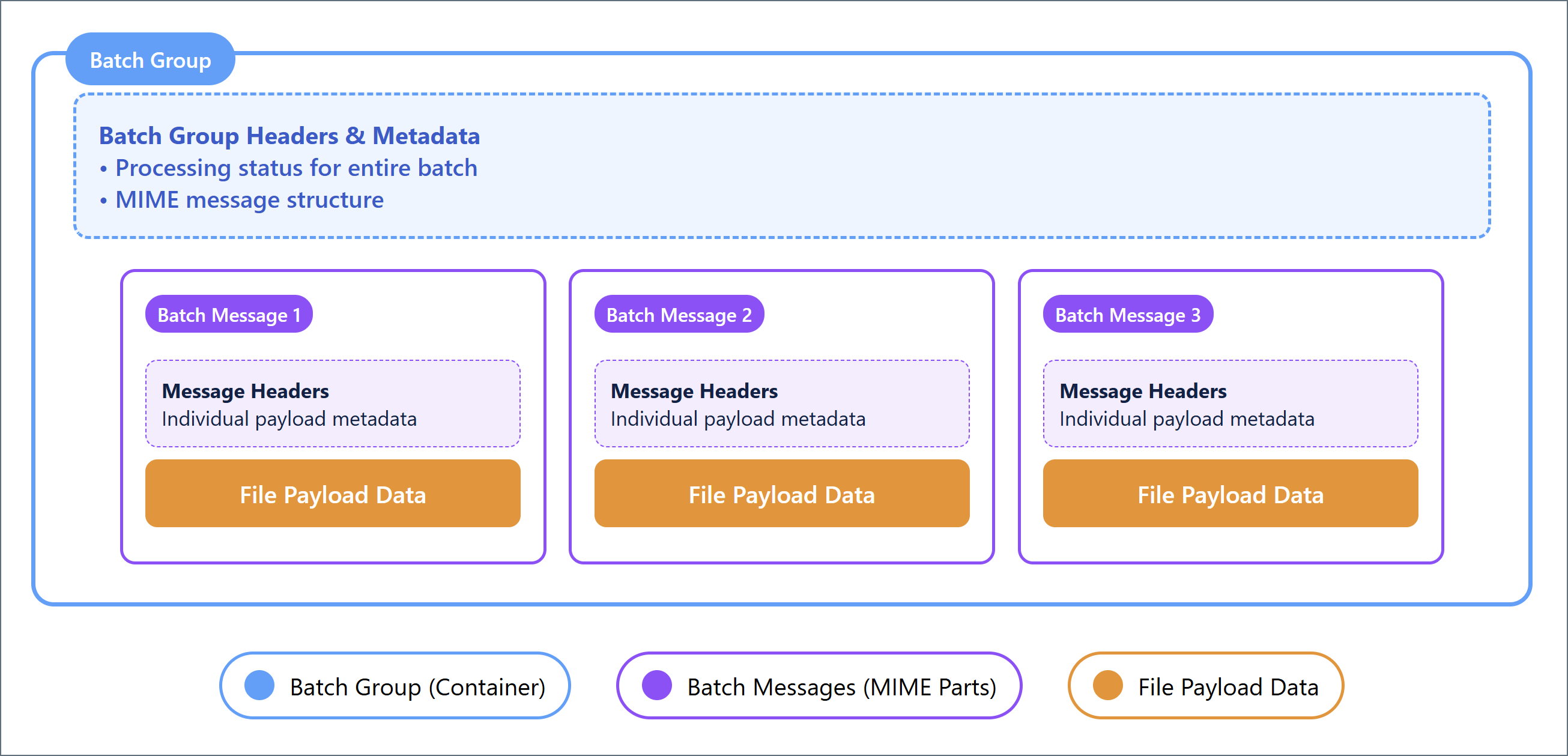Click the 'Batch Messages (MIME Parts)' legend text
The height and width of the screenshot is (756, 1568).
click(x=841, y=686)
